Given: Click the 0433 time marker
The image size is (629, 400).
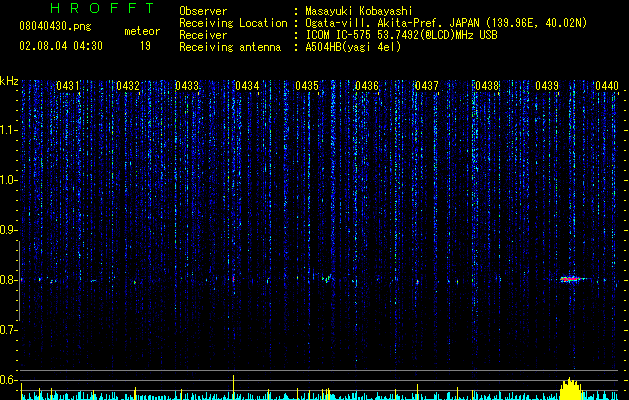Looking at the screenshot, I should (x=187, y=86).
